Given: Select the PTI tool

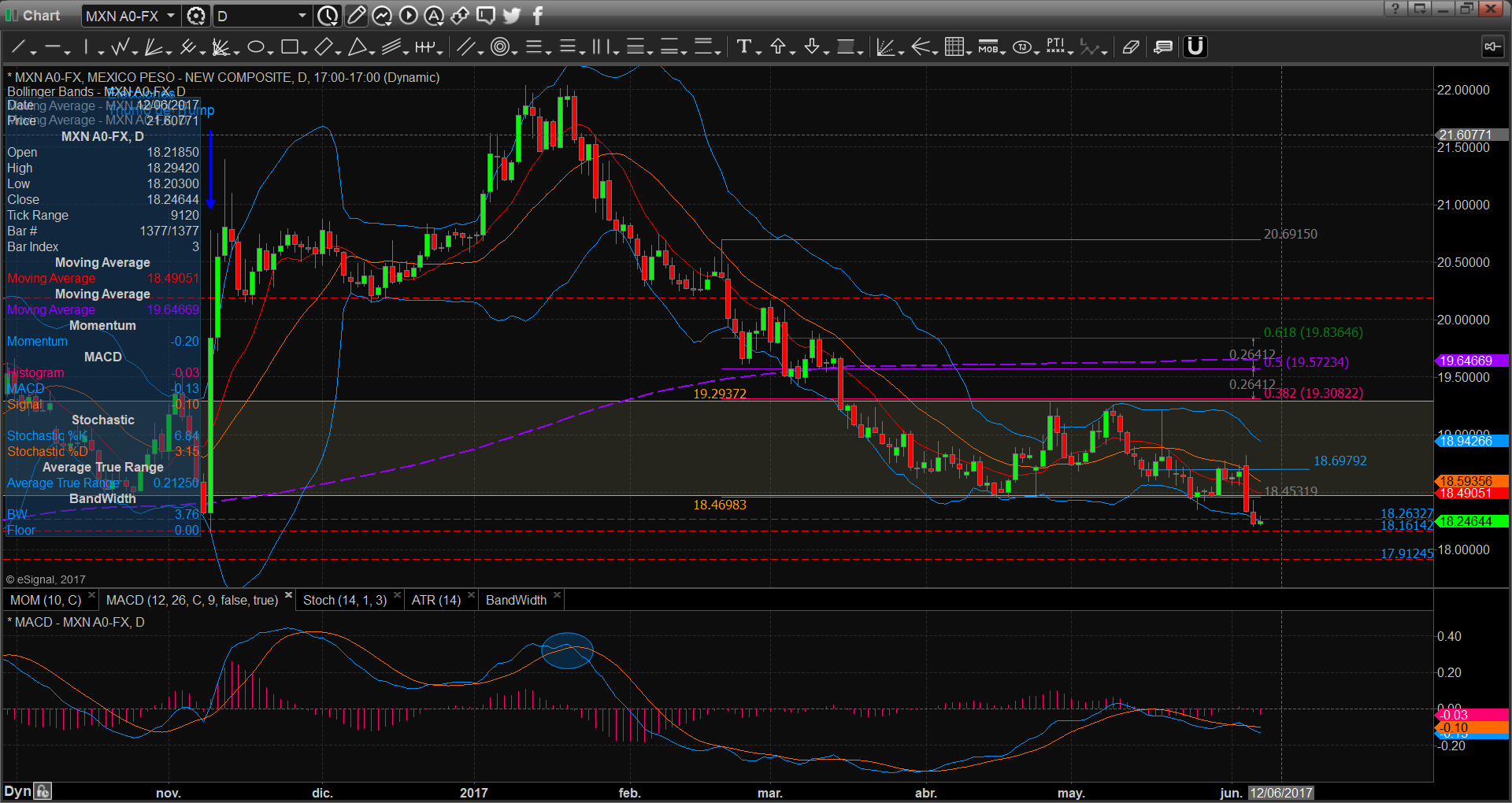Looking at the screenshot, I should pos(1055,47).
